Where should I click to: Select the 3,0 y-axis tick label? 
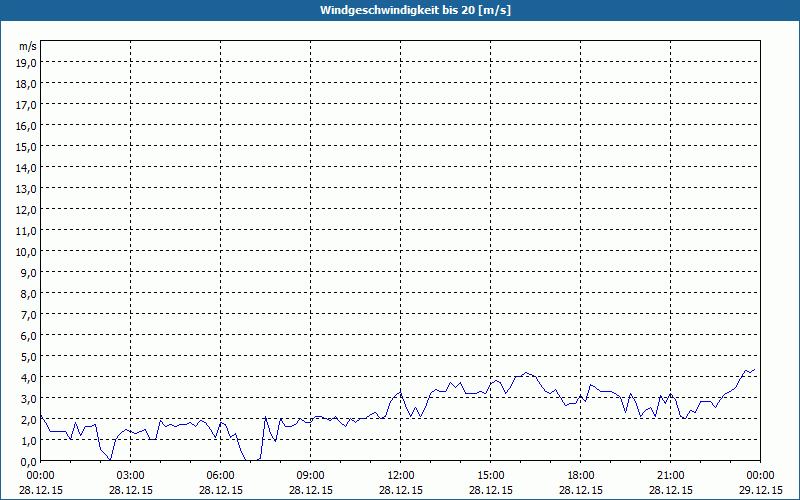tap(30, 398)
